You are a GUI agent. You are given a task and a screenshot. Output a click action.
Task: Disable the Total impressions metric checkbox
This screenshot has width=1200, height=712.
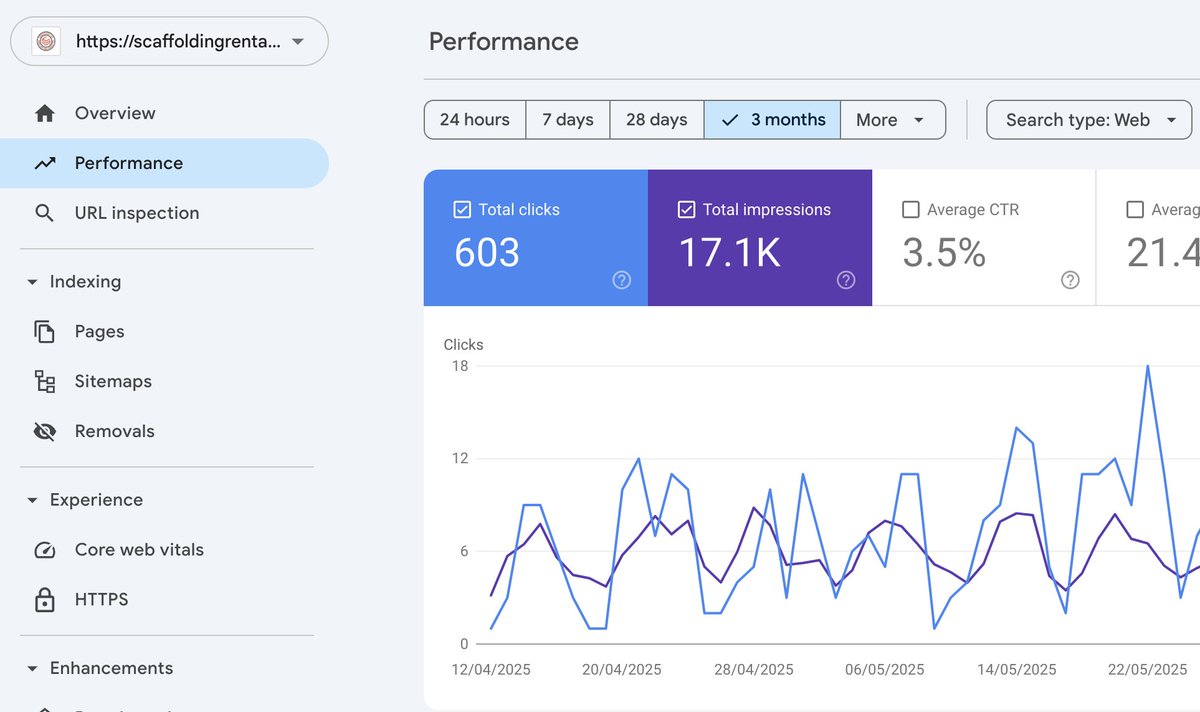pos(687,209)
